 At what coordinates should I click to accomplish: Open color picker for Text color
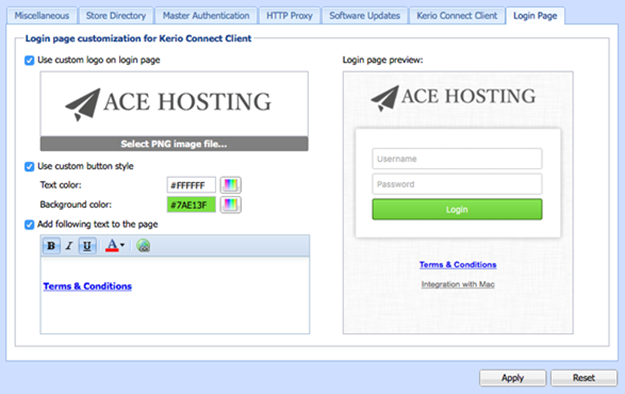coord(230,185)
